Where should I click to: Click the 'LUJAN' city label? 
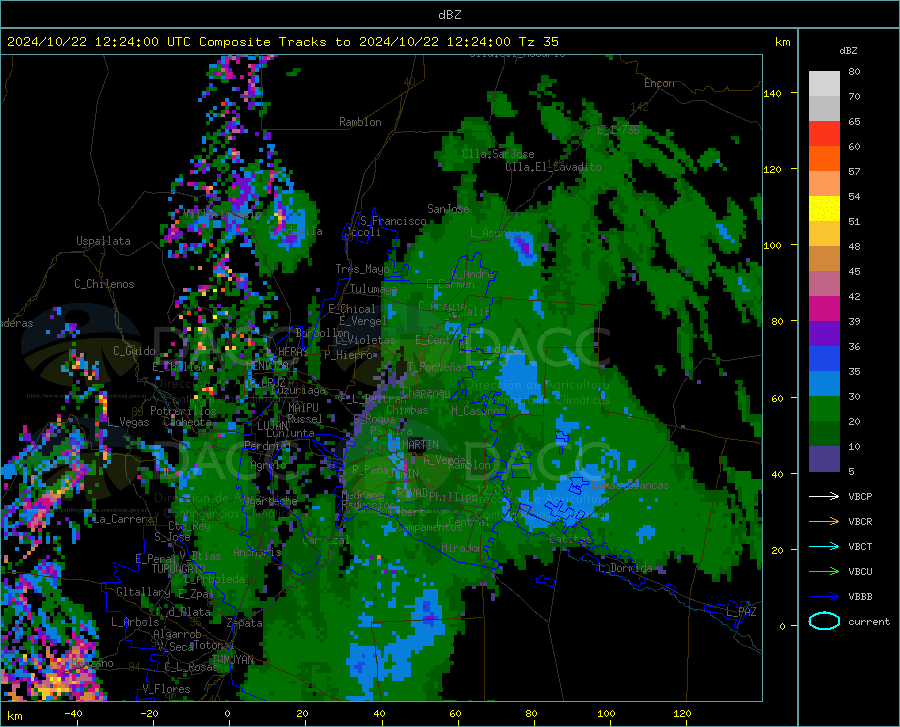(x=272, y=426)
